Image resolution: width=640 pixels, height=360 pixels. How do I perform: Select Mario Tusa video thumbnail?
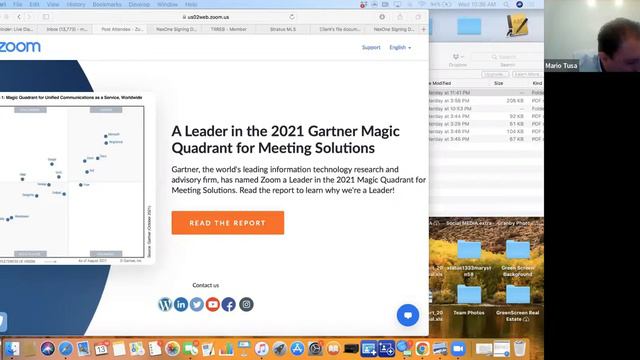(592, 36)
